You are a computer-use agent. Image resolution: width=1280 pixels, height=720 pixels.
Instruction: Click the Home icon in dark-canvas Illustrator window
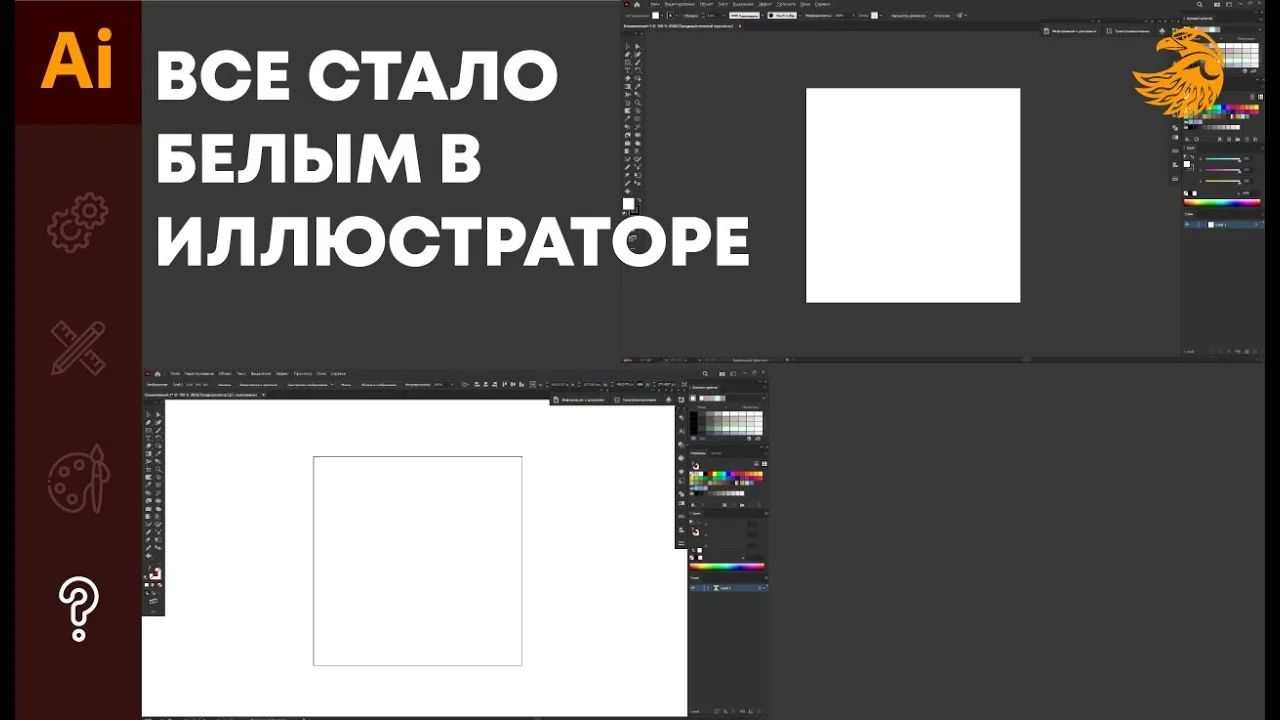pos(637,4)
